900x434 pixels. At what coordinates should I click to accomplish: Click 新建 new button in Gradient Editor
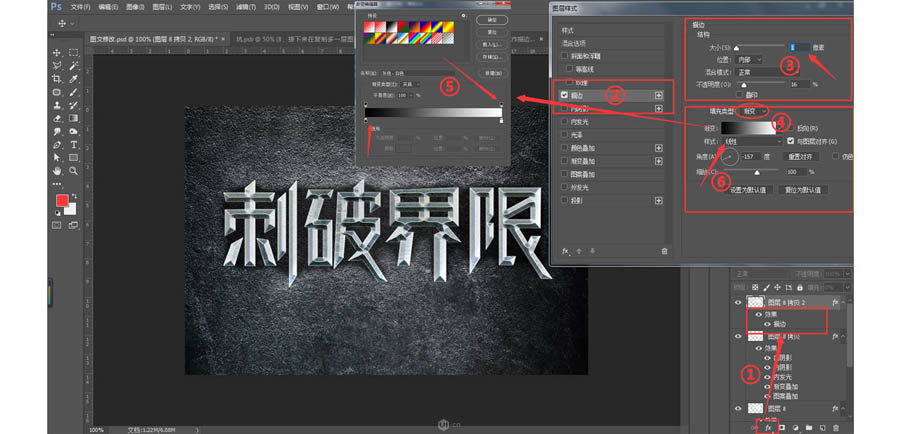pyautogui.click(x=492, y=73)
